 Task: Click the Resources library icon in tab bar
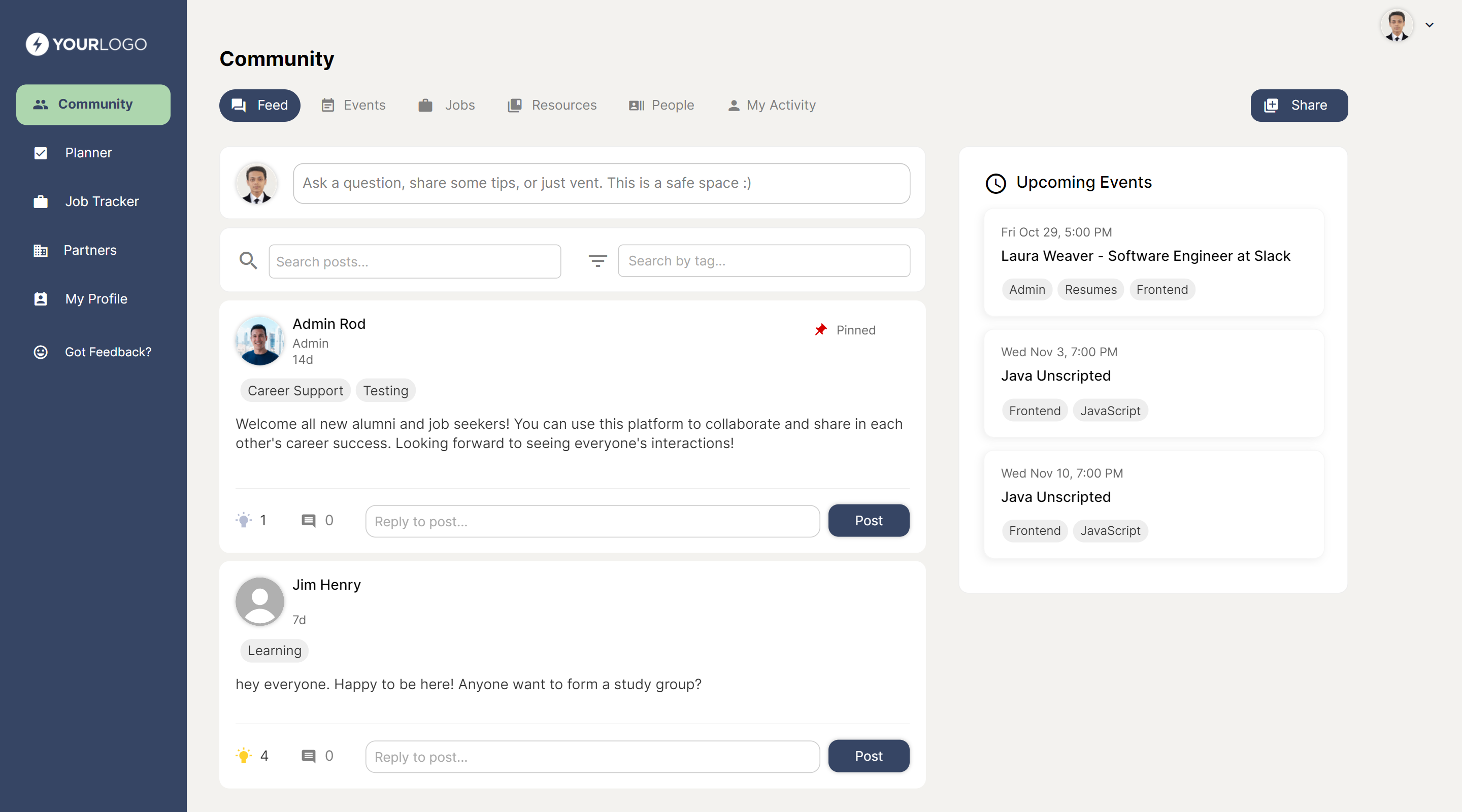[x=515, y=105]
